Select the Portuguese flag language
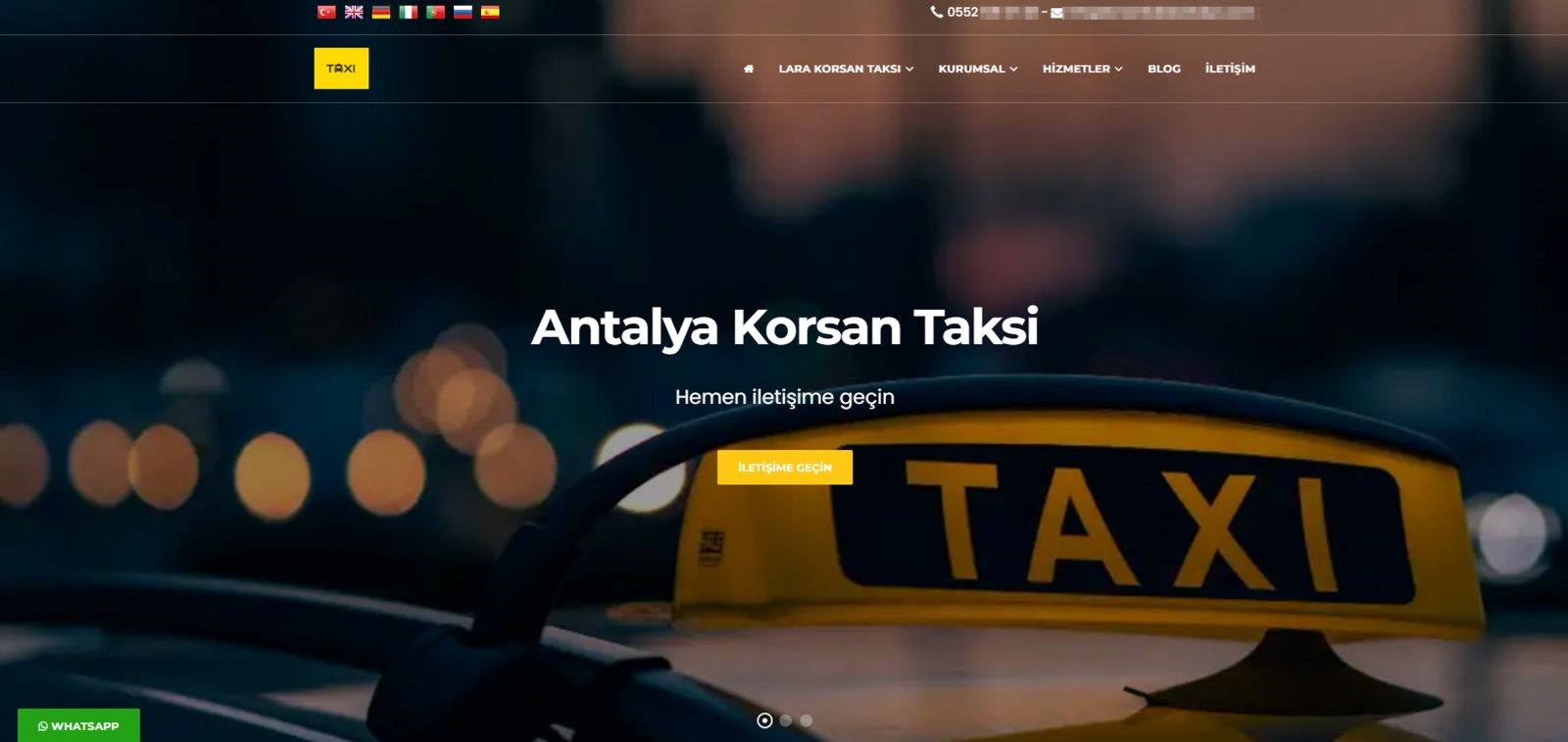 436,12
